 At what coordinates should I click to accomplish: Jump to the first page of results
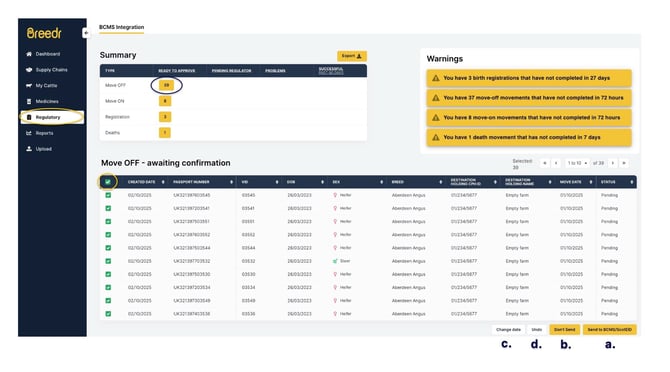pos(544,163)
